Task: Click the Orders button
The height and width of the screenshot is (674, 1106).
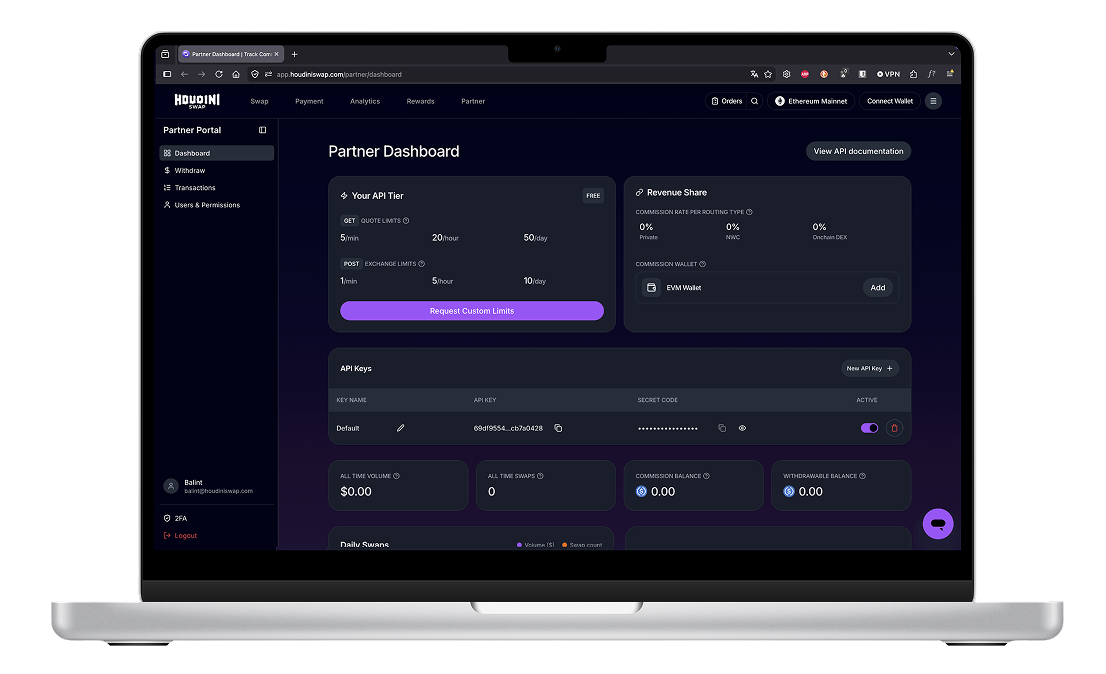Action: click(727, 102)
